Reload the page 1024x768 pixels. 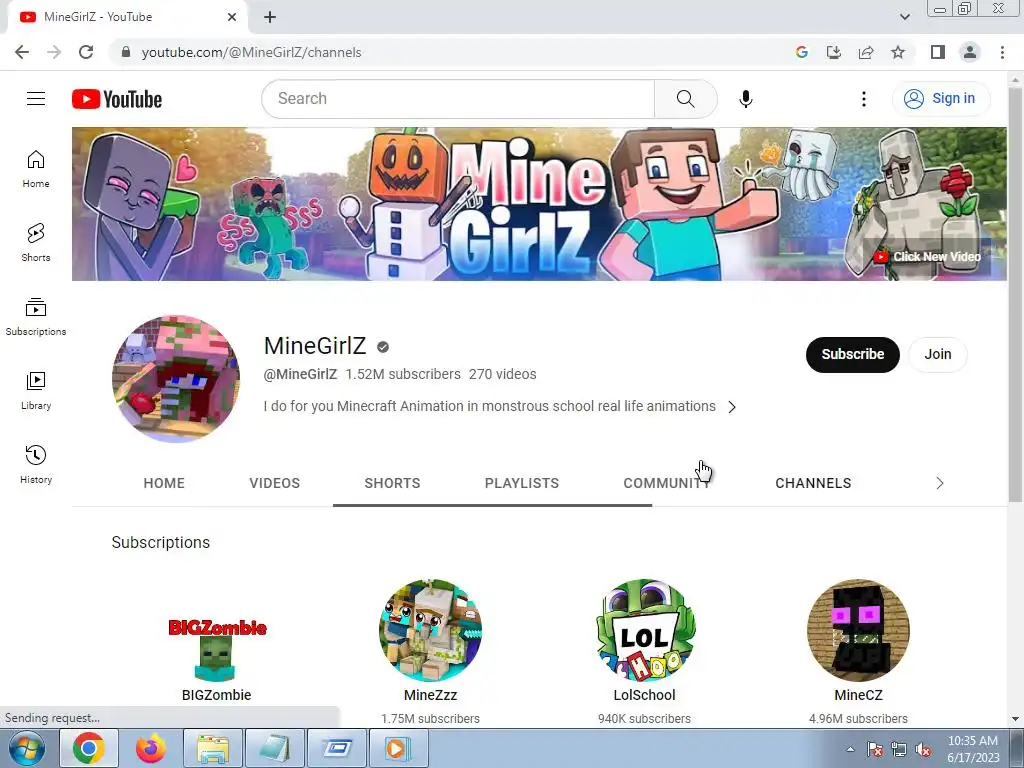click(86, 52)
